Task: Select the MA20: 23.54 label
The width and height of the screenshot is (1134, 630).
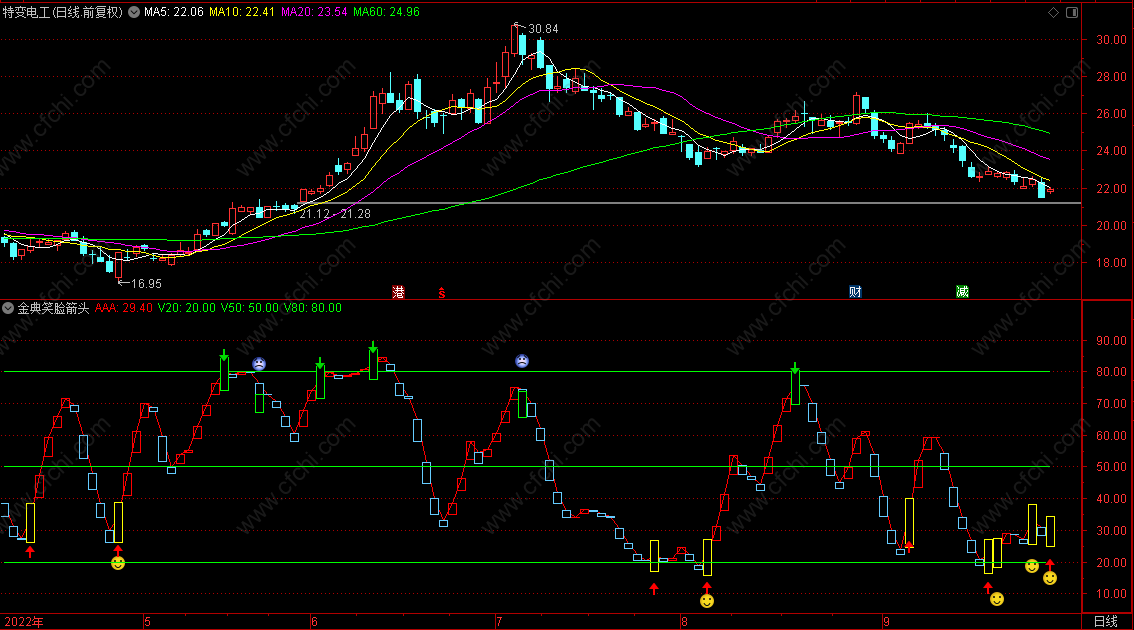Action: (x=314, y=12)
